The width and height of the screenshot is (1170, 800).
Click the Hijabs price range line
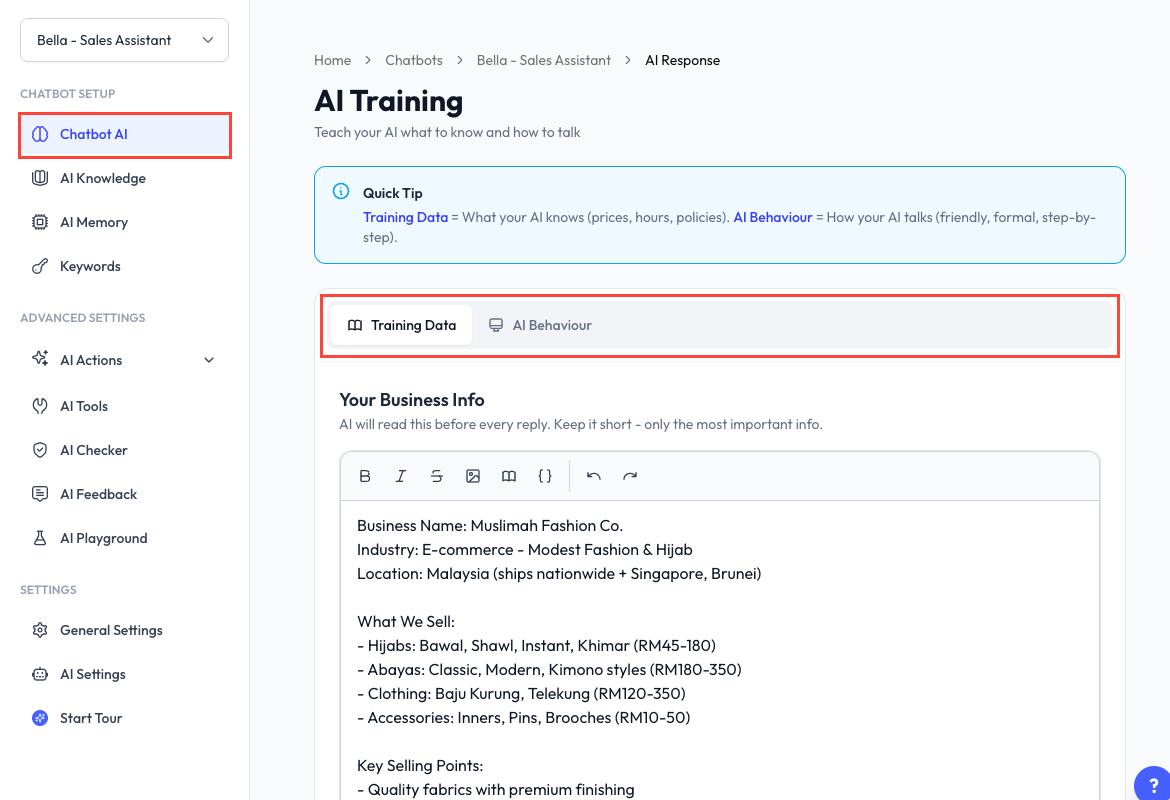pyautogui.click(x=536, y=646)
